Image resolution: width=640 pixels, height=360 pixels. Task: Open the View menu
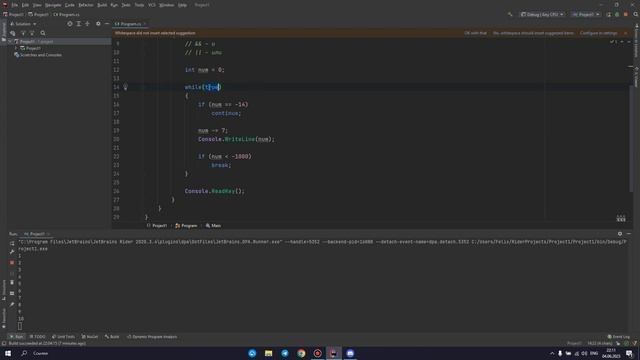point(37,5)
